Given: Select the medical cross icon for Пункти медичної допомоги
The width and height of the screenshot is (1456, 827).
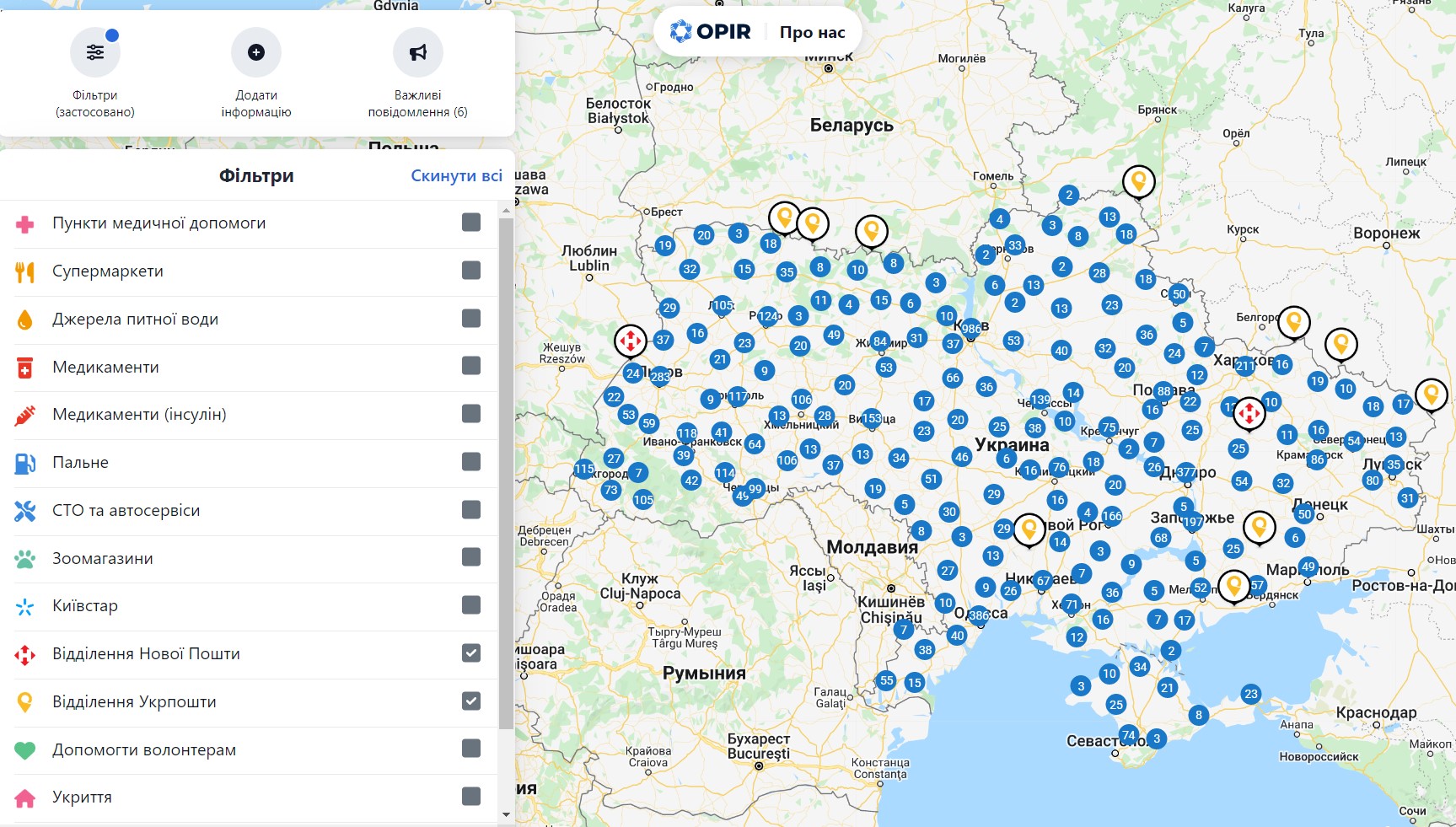Looking at the screenshot, I should [26, 223].
